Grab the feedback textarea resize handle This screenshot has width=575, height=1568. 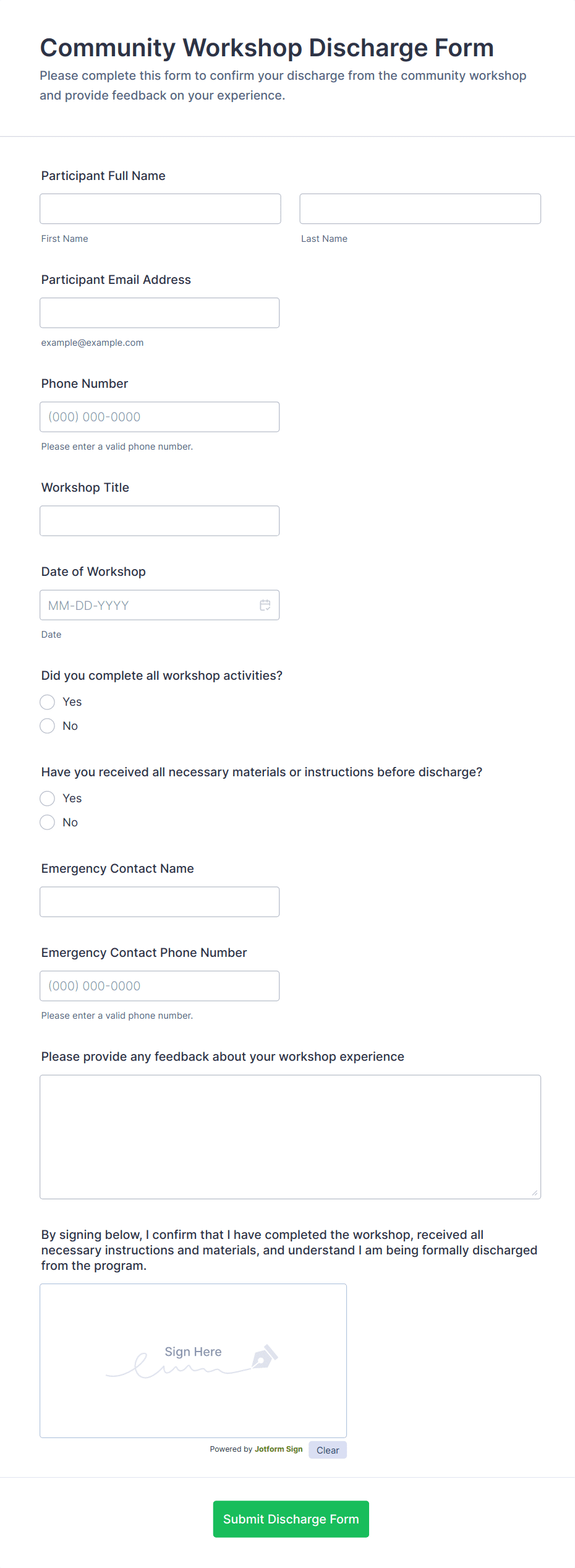click(535, 1193)
